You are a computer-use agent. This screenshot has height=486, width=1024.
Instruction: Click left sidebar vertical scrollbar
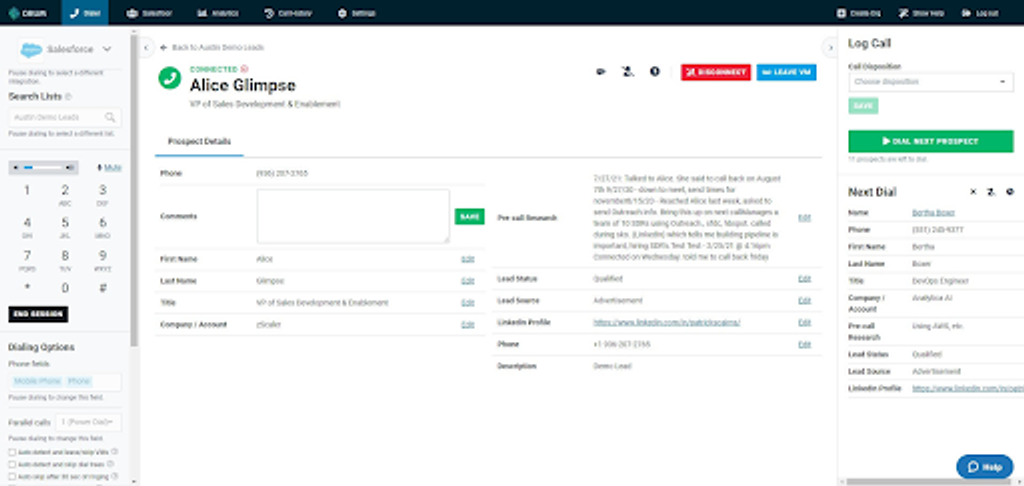point(134,189)
